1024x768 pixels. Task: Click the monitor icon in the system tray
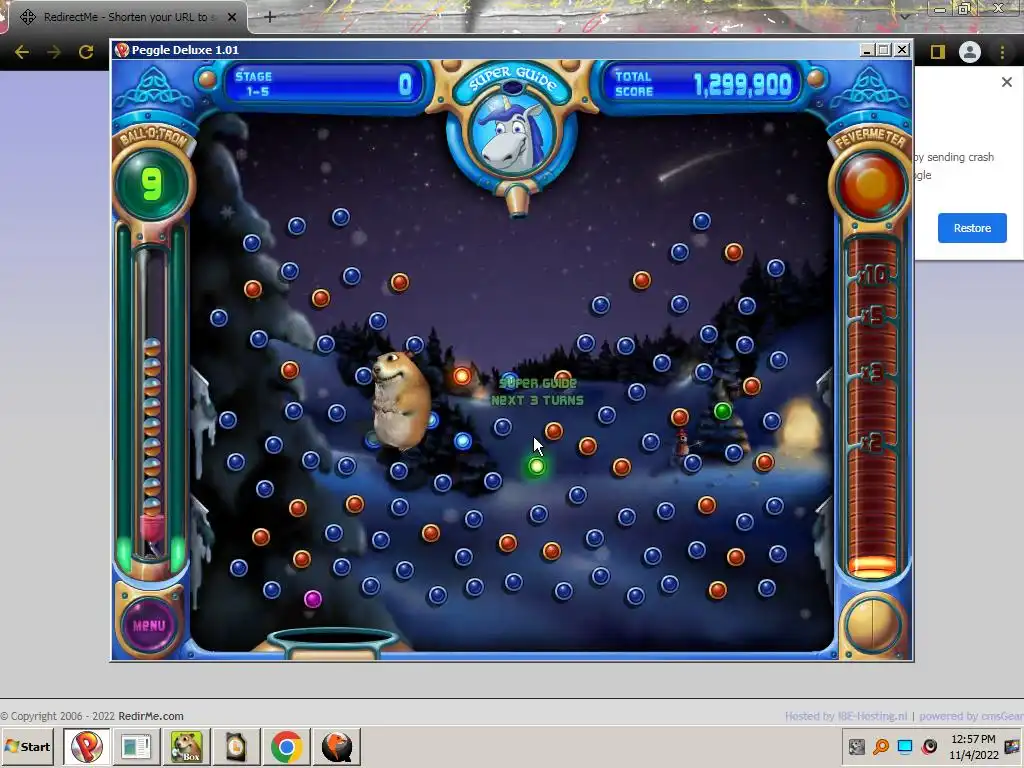coord(905,746)
